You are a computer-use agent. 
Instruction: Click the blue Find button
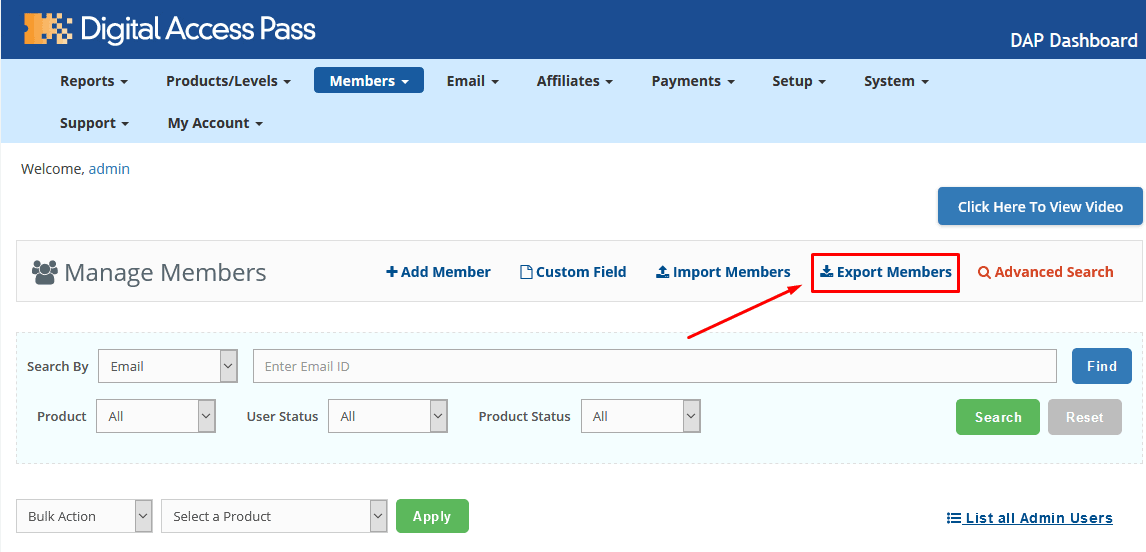click(1101, 366)
